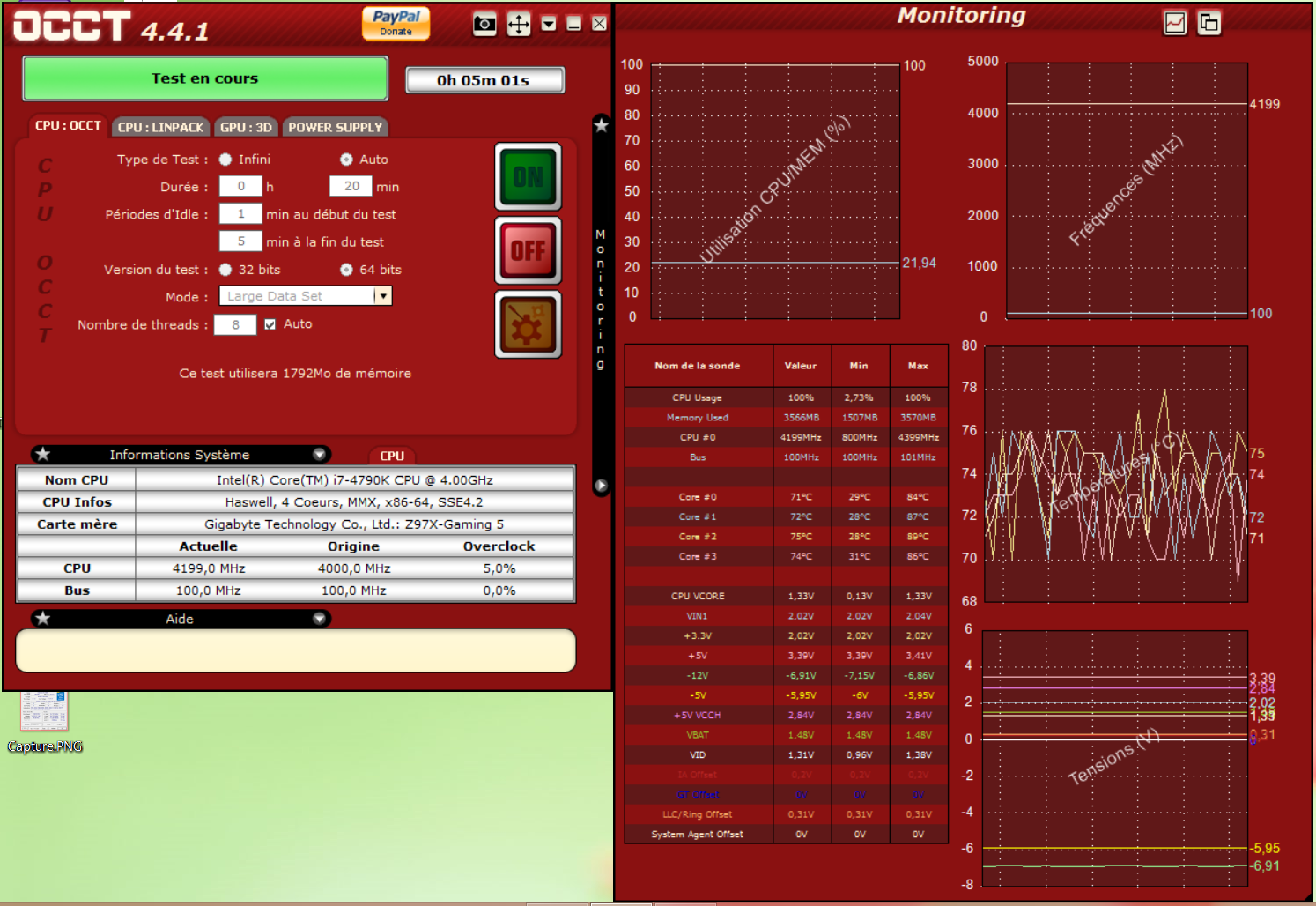Select the 32 bits version option
Viewport: 1316px width, 906px height.
(226, 270)
